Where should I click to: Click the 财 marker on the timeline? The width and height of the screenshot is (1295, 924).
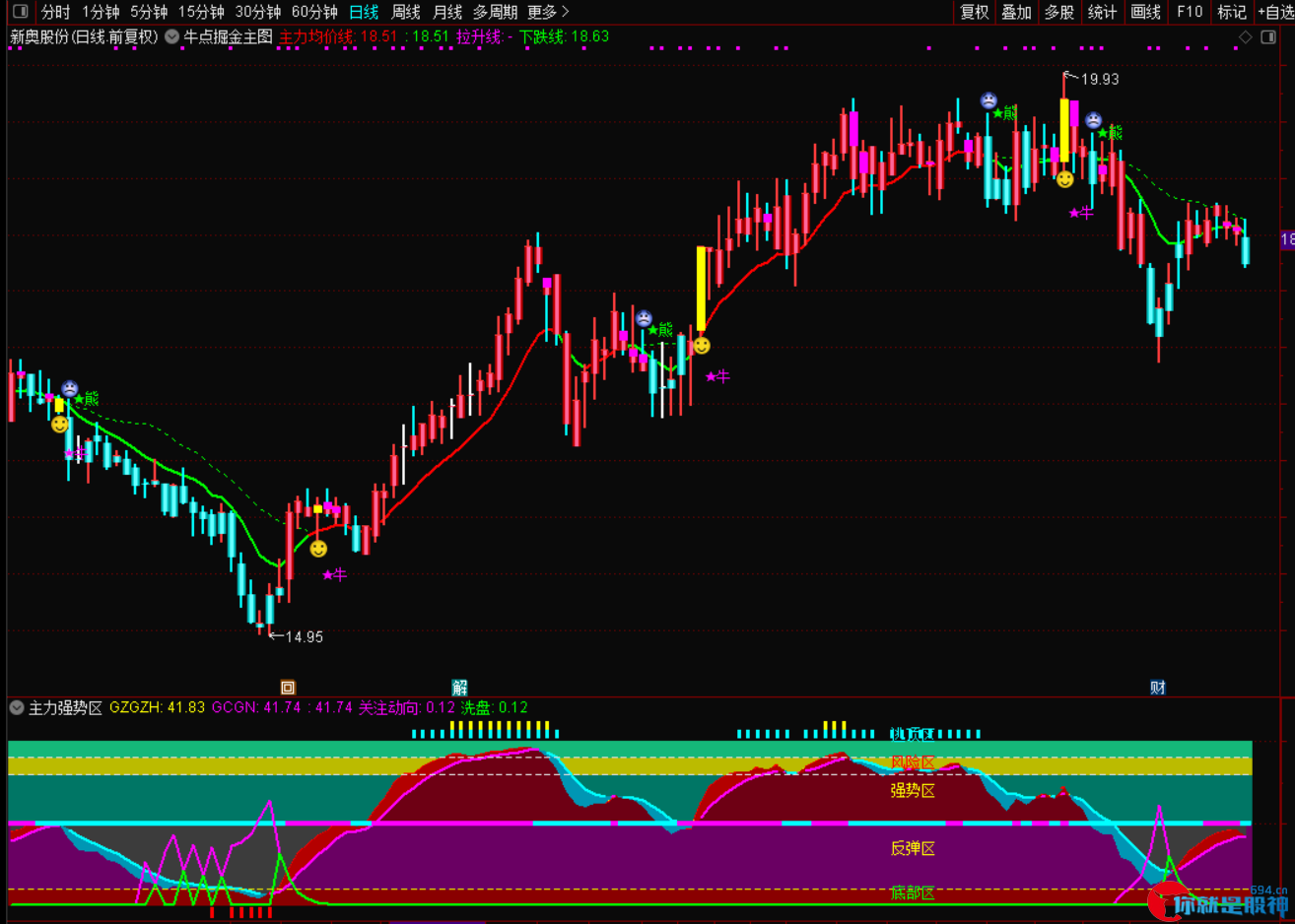pos(1158,688)
